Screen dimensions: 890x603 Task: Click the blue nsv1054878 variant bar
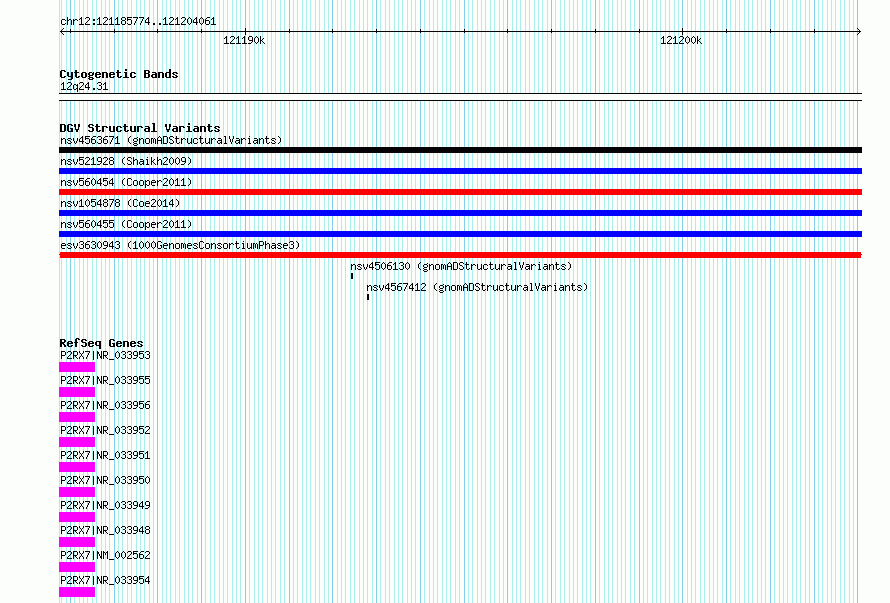pyautogui.click(x=460, y=213)
